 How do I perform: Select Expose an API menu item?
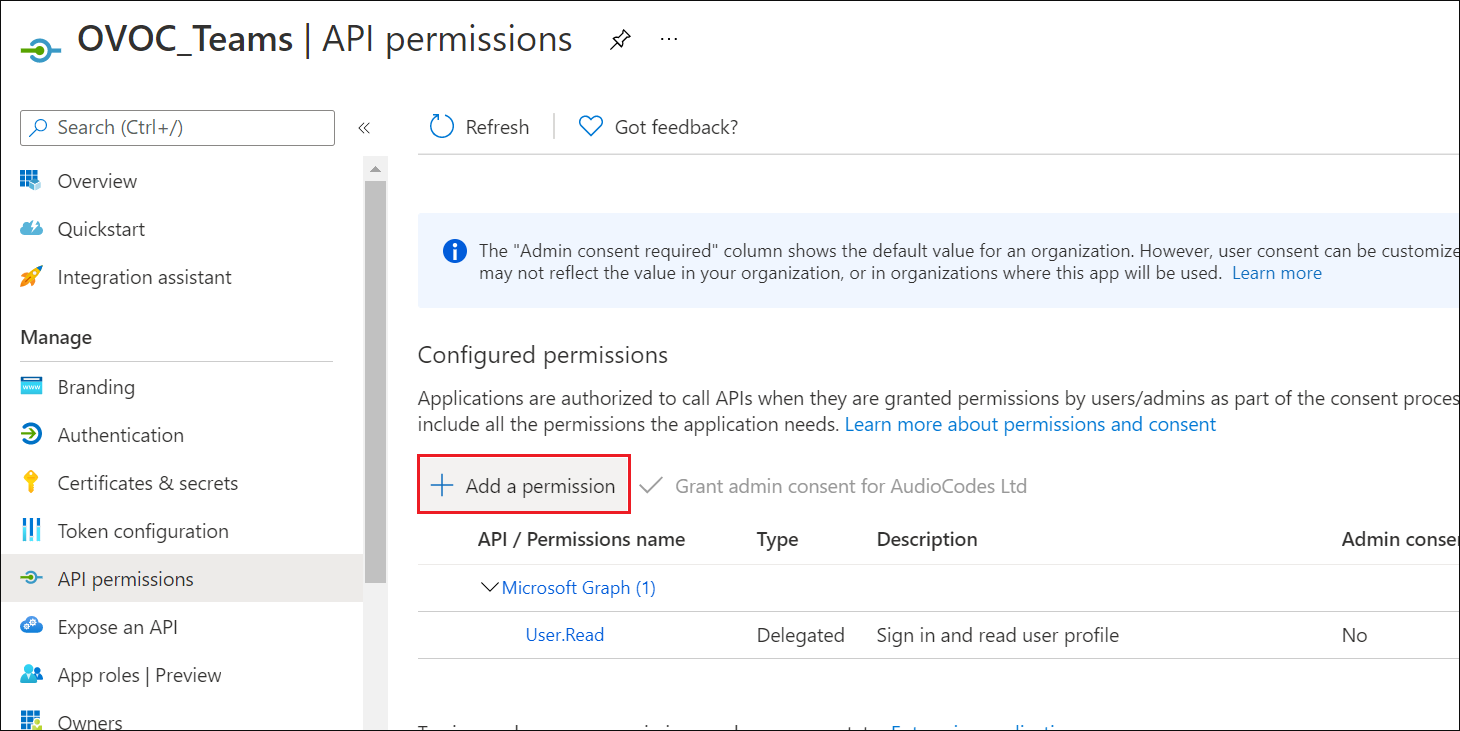[117, 627]
